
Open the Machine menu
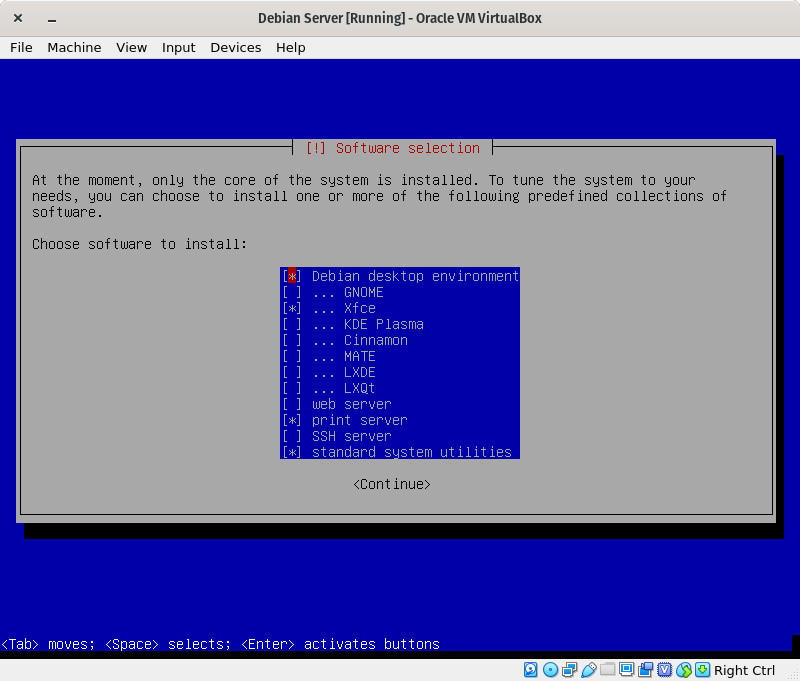point(74,47)
